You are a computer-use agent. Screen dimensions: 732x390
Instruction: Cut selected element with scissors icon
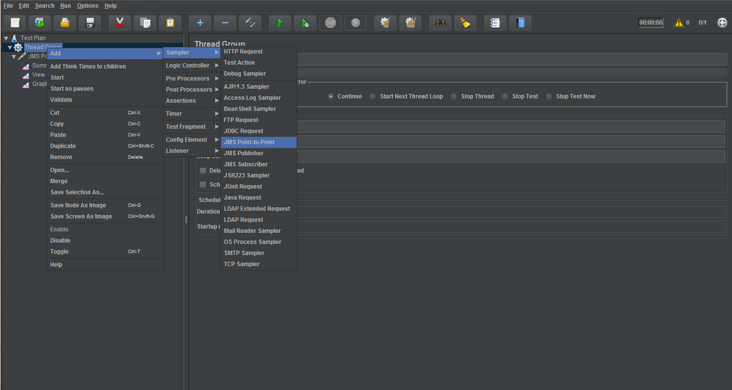(x=120, y=23)
